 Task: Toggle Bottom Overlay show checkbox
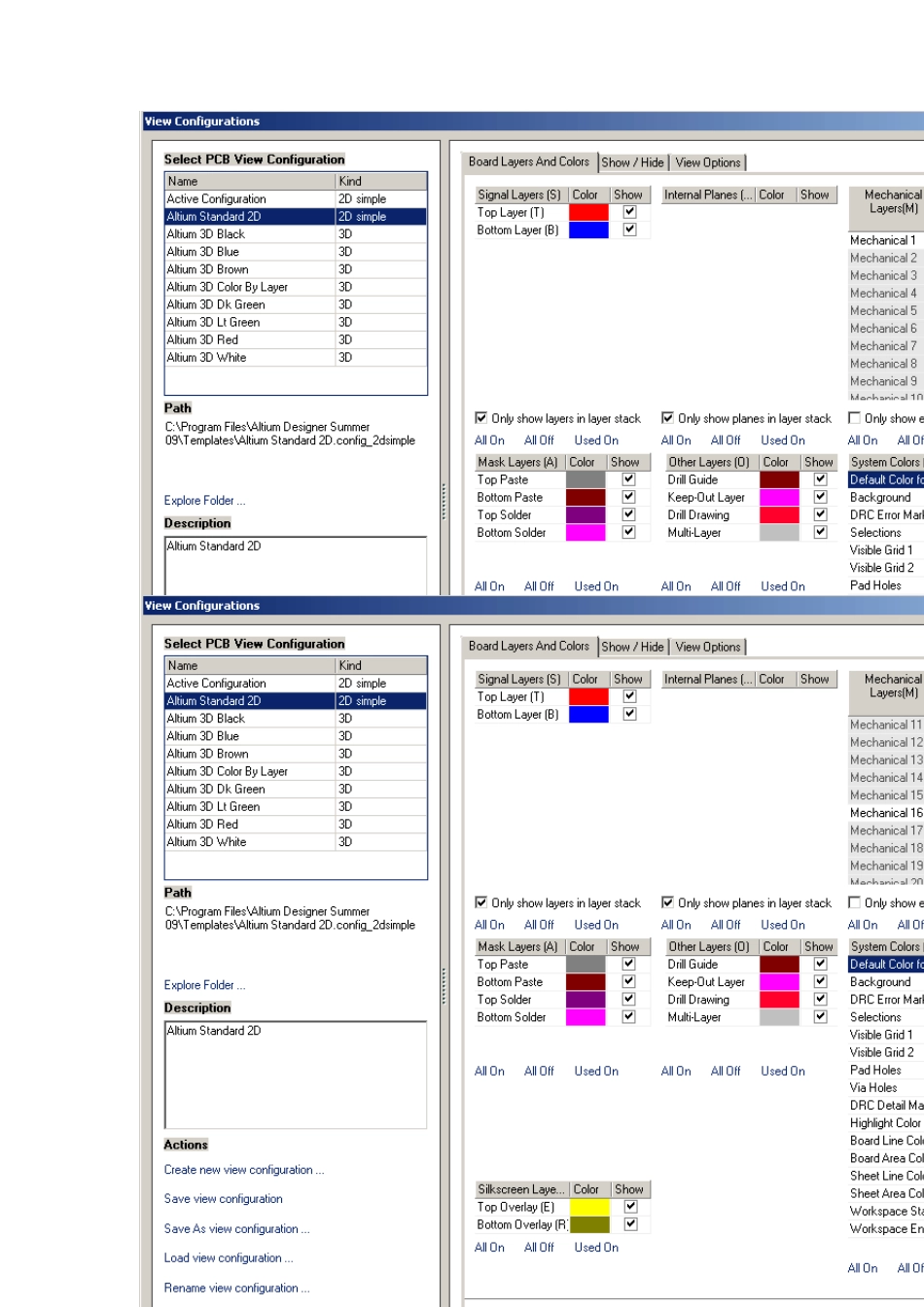630,1224
